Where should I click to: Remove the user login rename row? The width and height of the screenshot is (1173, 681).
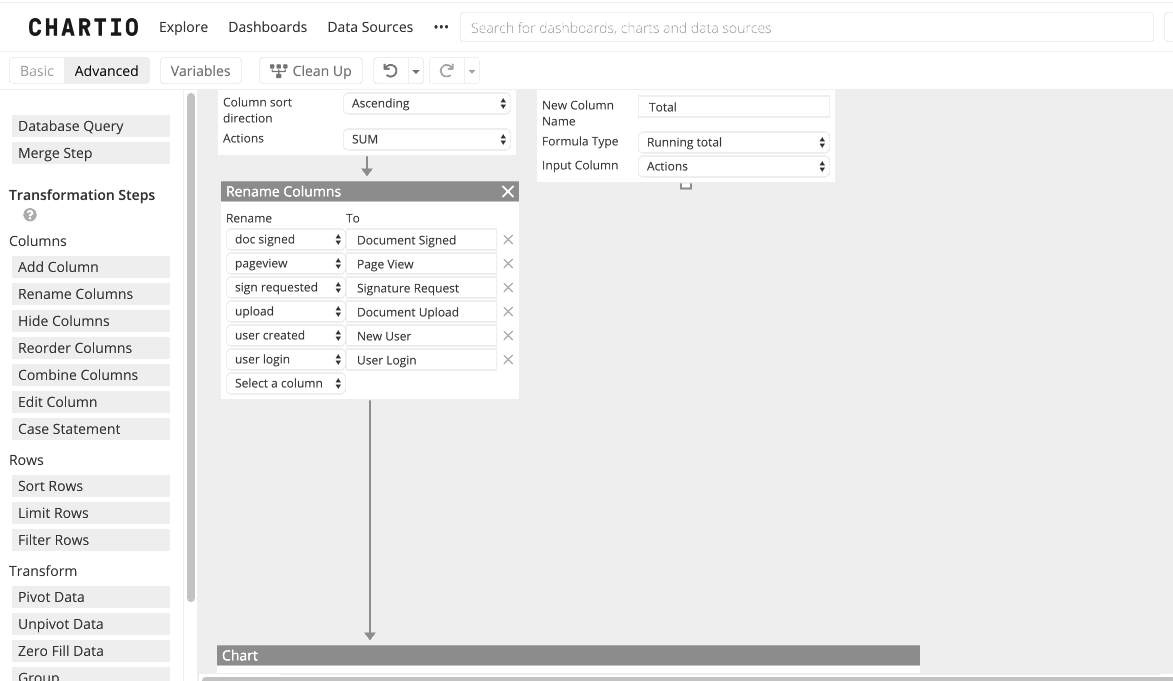pyautogui.click(x=508, y=359)
